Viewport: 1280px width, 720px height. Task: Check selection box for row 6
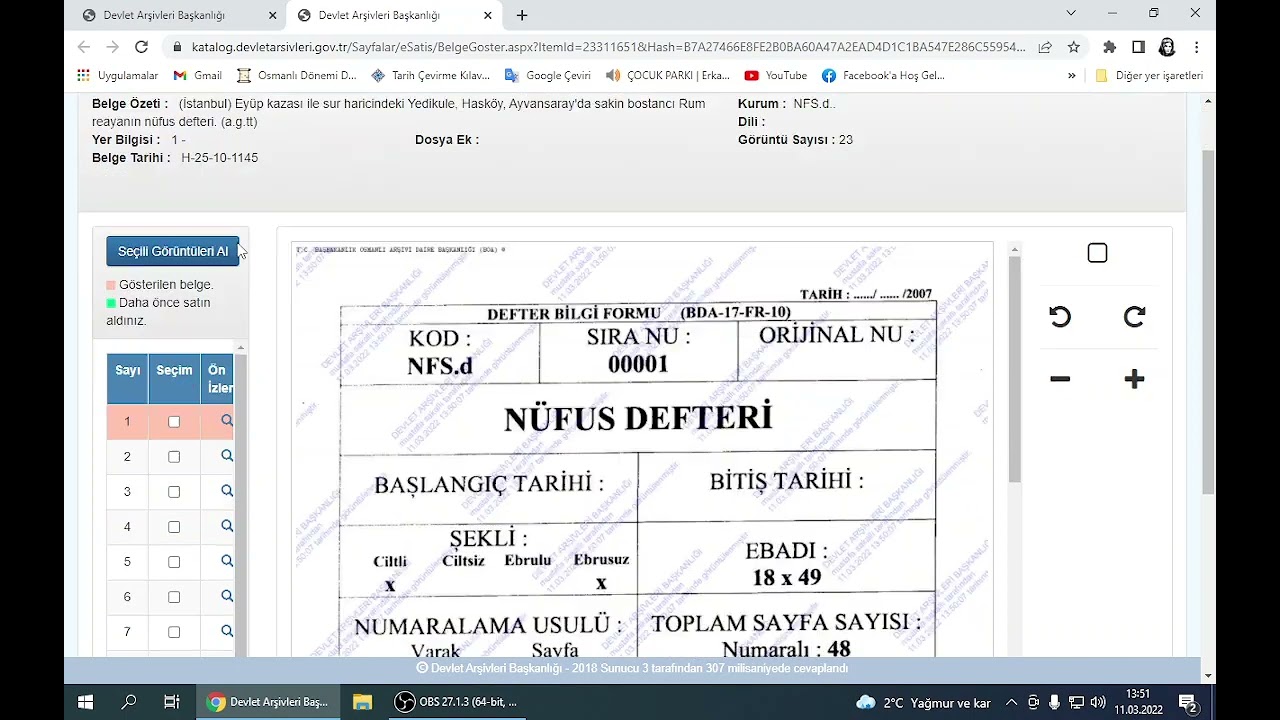(174, 597)
